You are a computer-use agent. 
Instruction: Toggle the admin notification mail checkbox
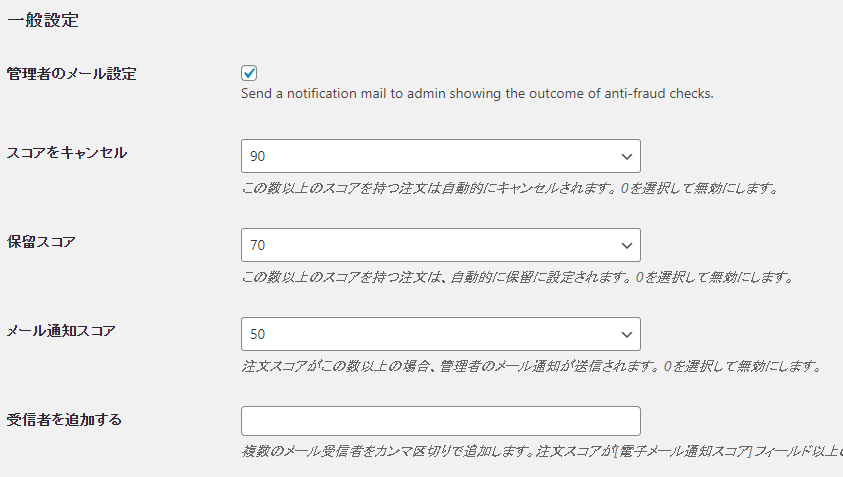pyautogui.click(x=249, y=73)
